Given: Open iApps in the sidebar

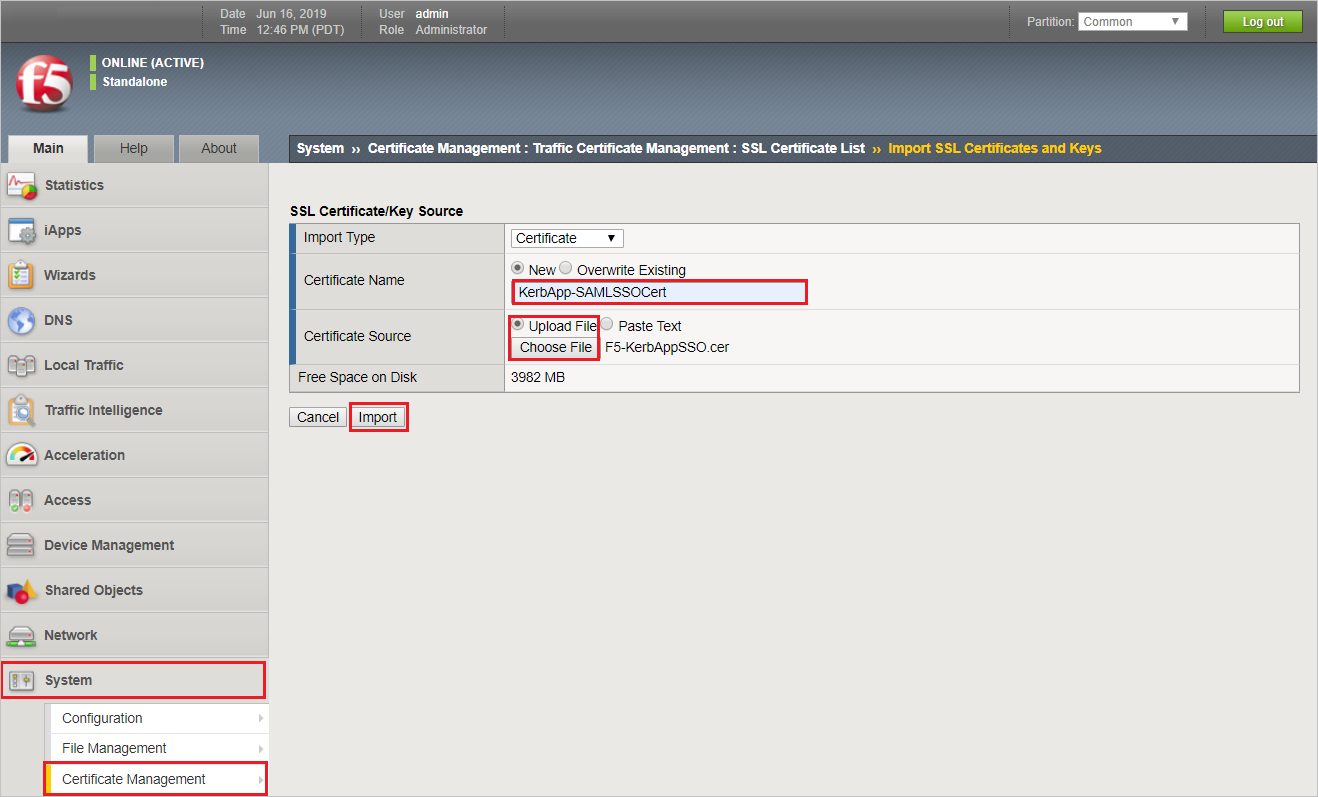Looking at the screenshot, I should tap(134, 230).
